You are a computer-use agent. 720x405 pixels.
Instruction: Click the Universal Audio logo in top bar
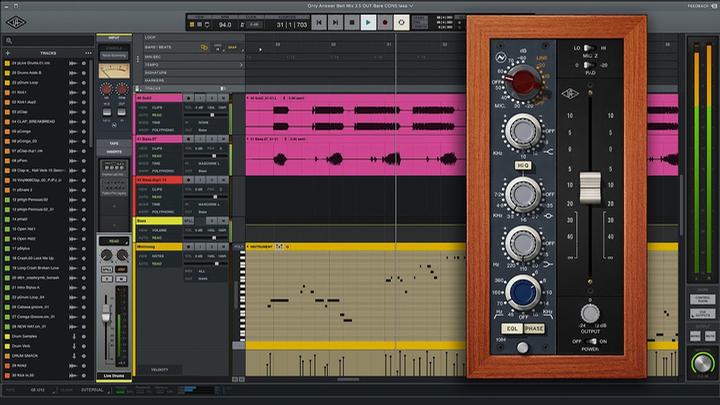coord(16,22)
